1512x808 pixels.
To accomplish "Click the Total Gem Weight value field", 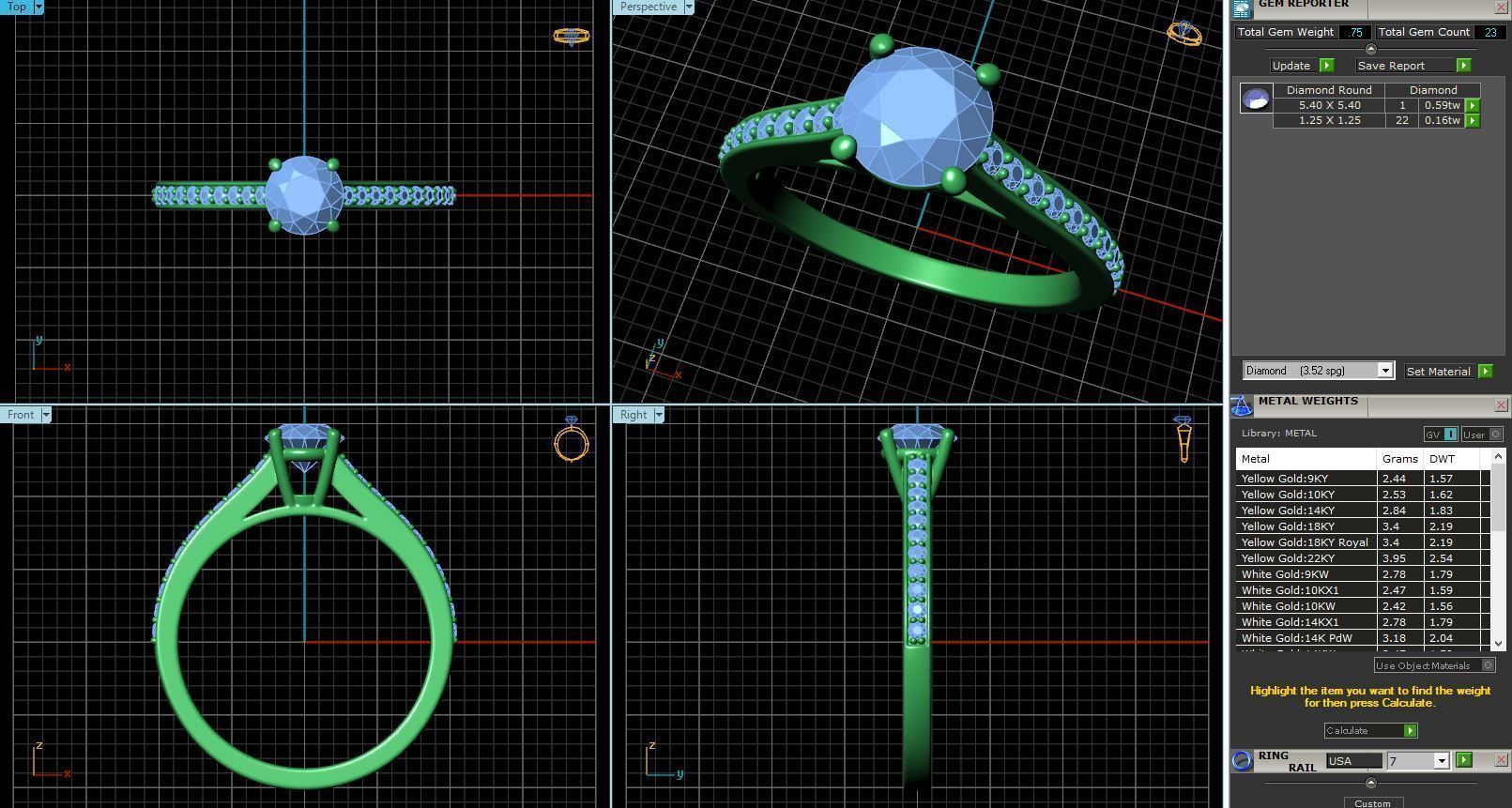I will click(x=1354, y=32).
